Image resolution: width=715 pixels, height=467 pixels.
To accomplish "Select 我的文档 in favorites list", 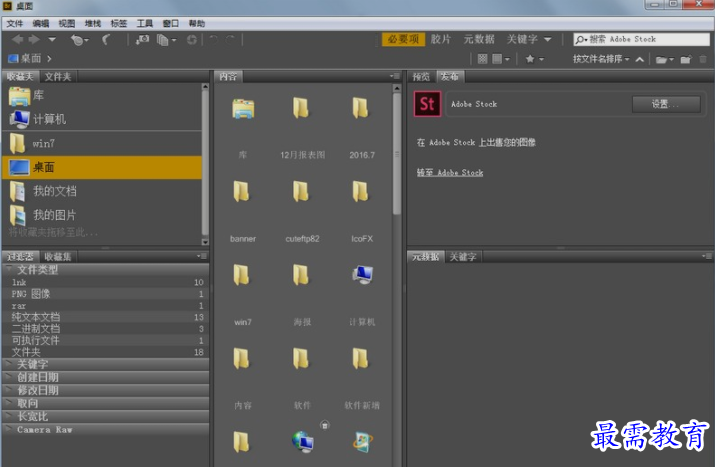I will pyautogui.click(x=102, y=191).
